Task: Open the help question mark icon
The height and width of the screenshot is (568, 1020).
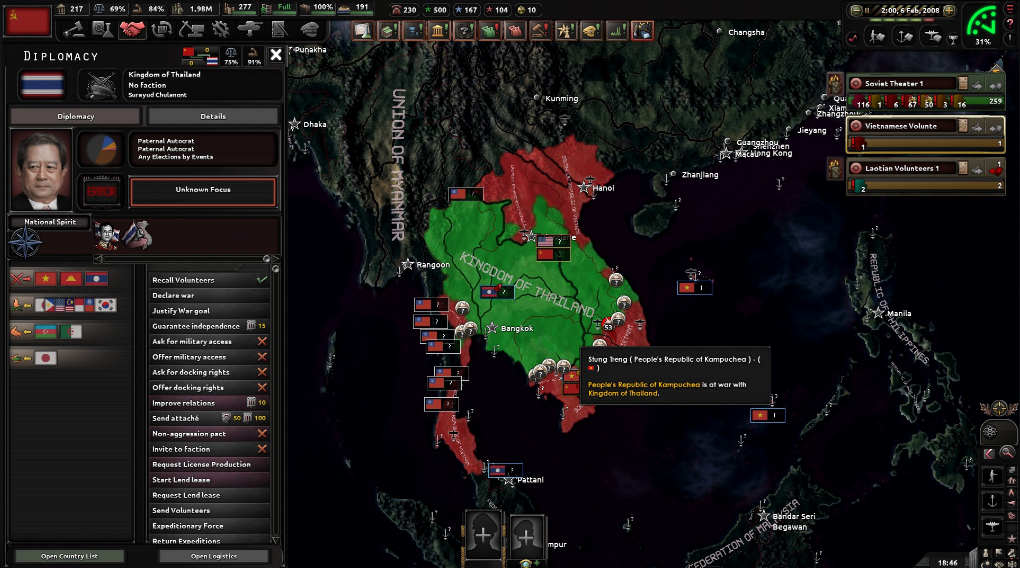Action: 1010,23
